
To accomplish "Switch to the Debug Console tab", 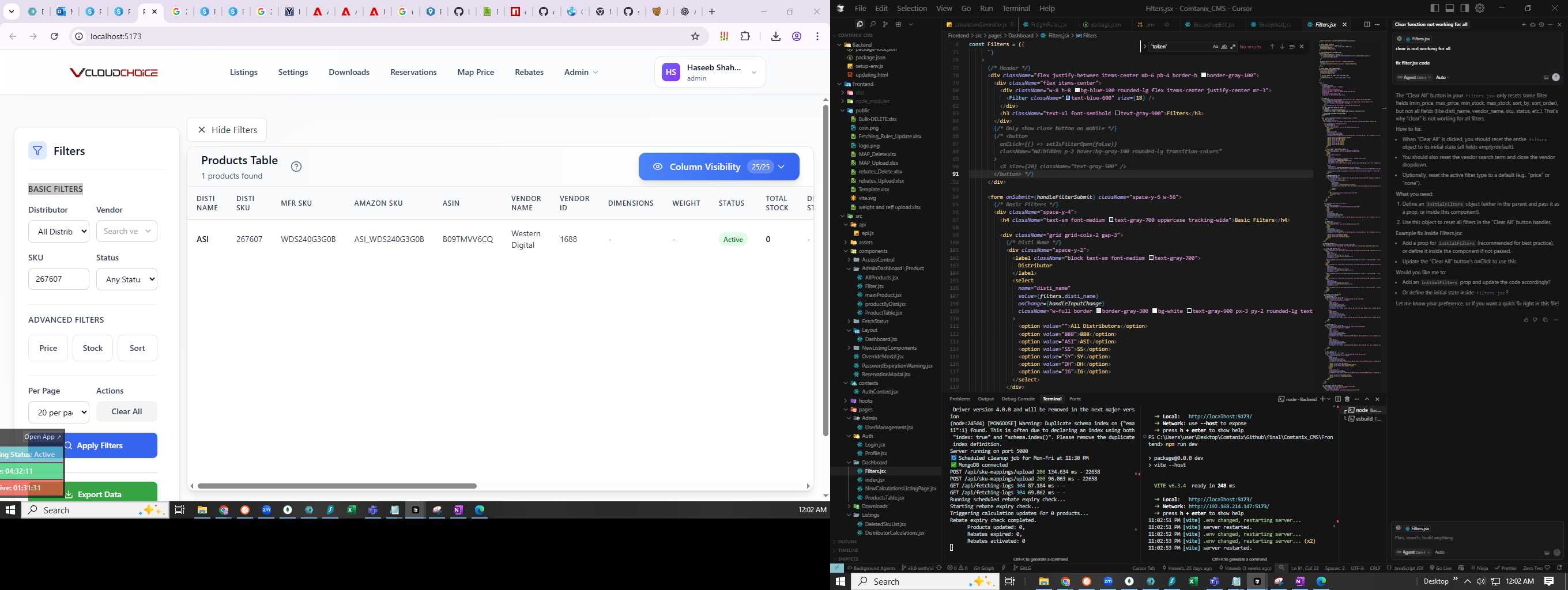I will [1017, 399].
